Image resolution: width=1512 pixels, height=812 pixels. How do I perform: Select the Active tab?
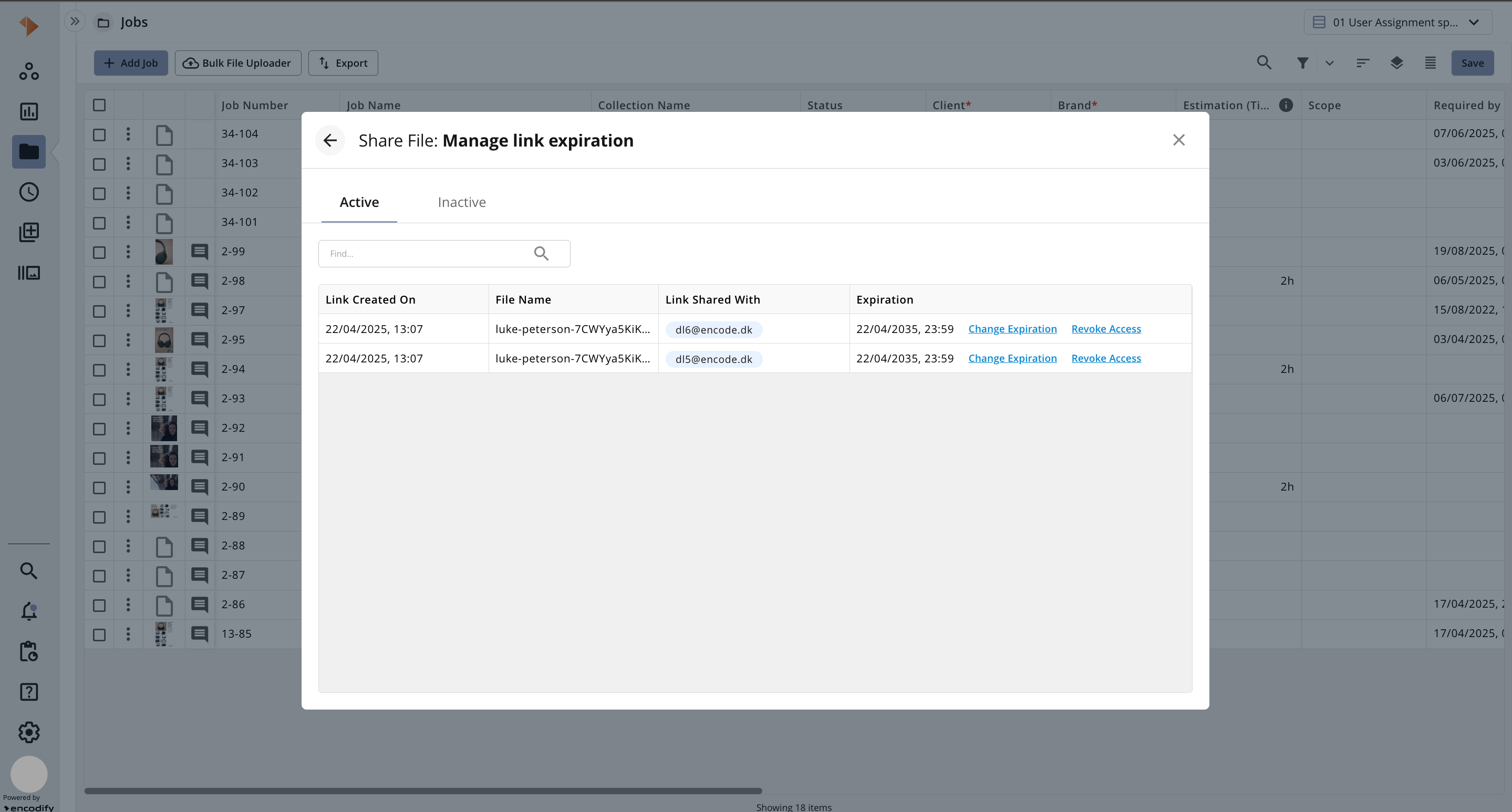[x=359, y=202]
